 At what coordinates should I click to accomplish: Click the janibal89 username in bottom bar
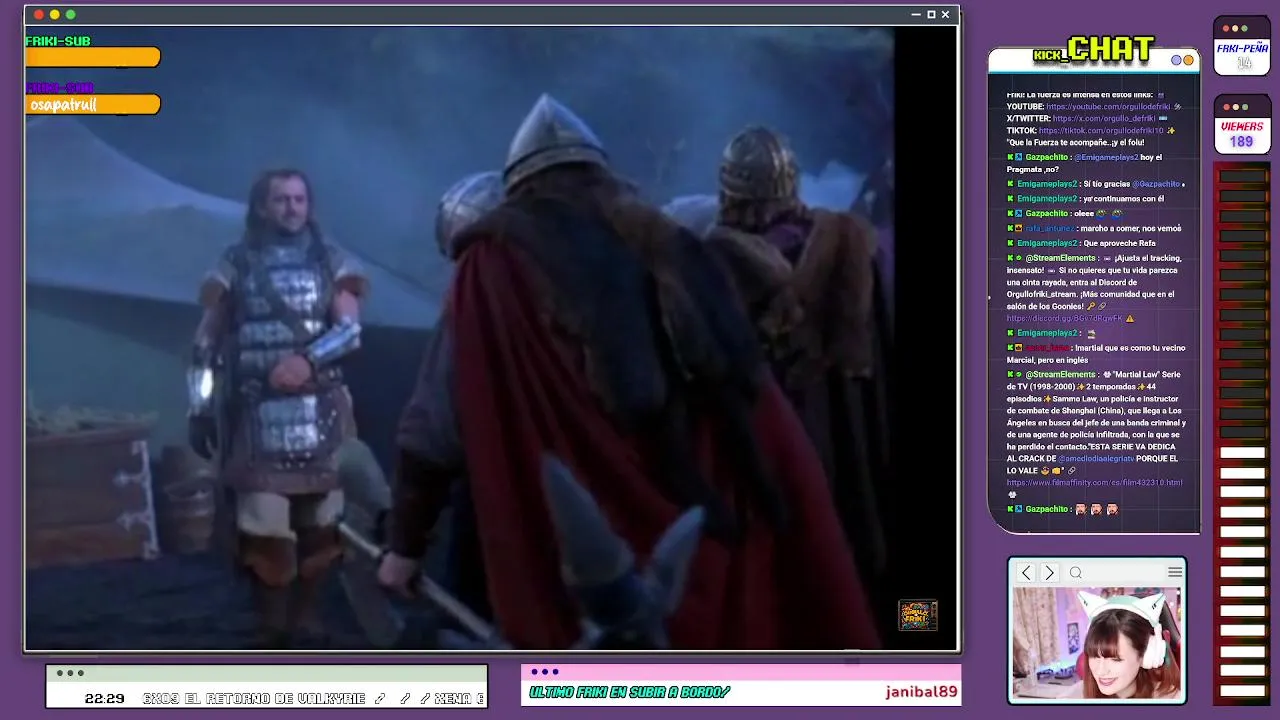coord(921,692)
